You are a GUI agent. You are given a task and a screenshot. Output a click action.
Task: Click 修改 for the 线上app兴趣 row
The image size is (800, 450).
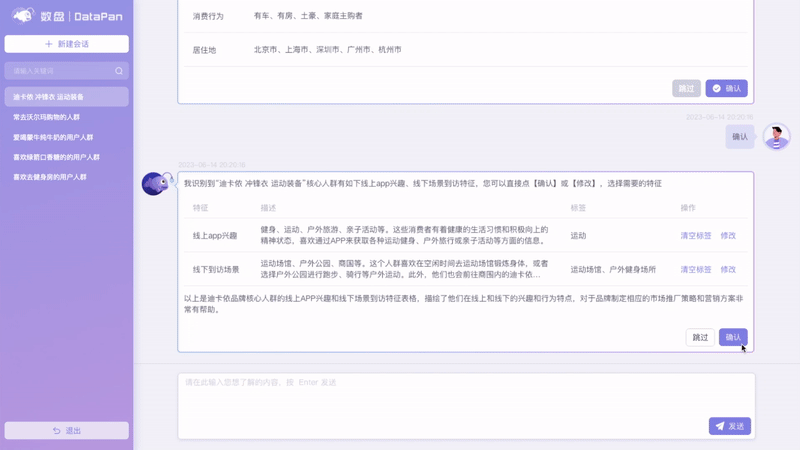point(728,236)
